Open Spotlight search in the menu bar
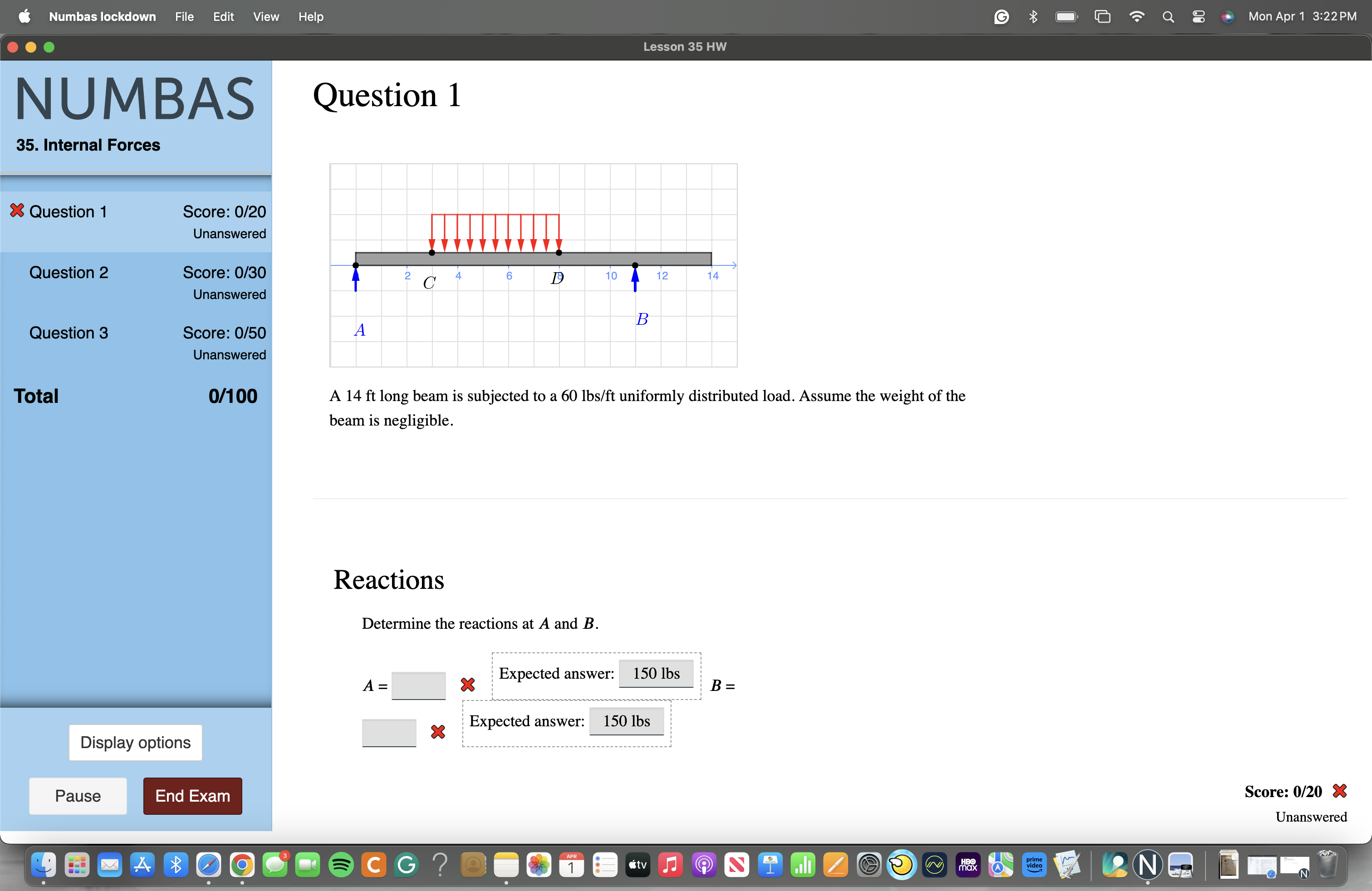The height and width of the screenshot is (891, 1372). coord(1167,16)
